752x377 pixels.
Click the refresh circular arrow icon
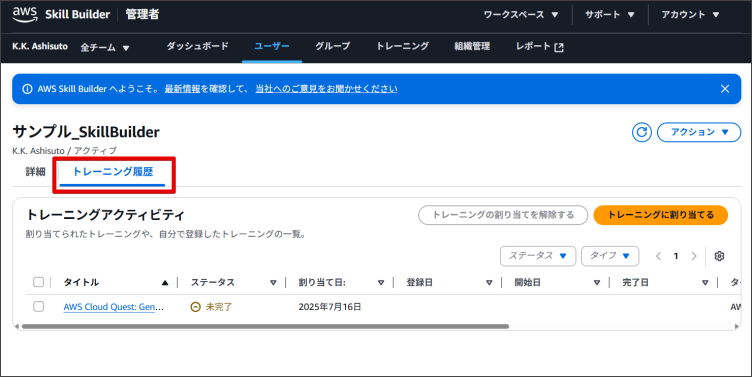[x=642, y=132]
